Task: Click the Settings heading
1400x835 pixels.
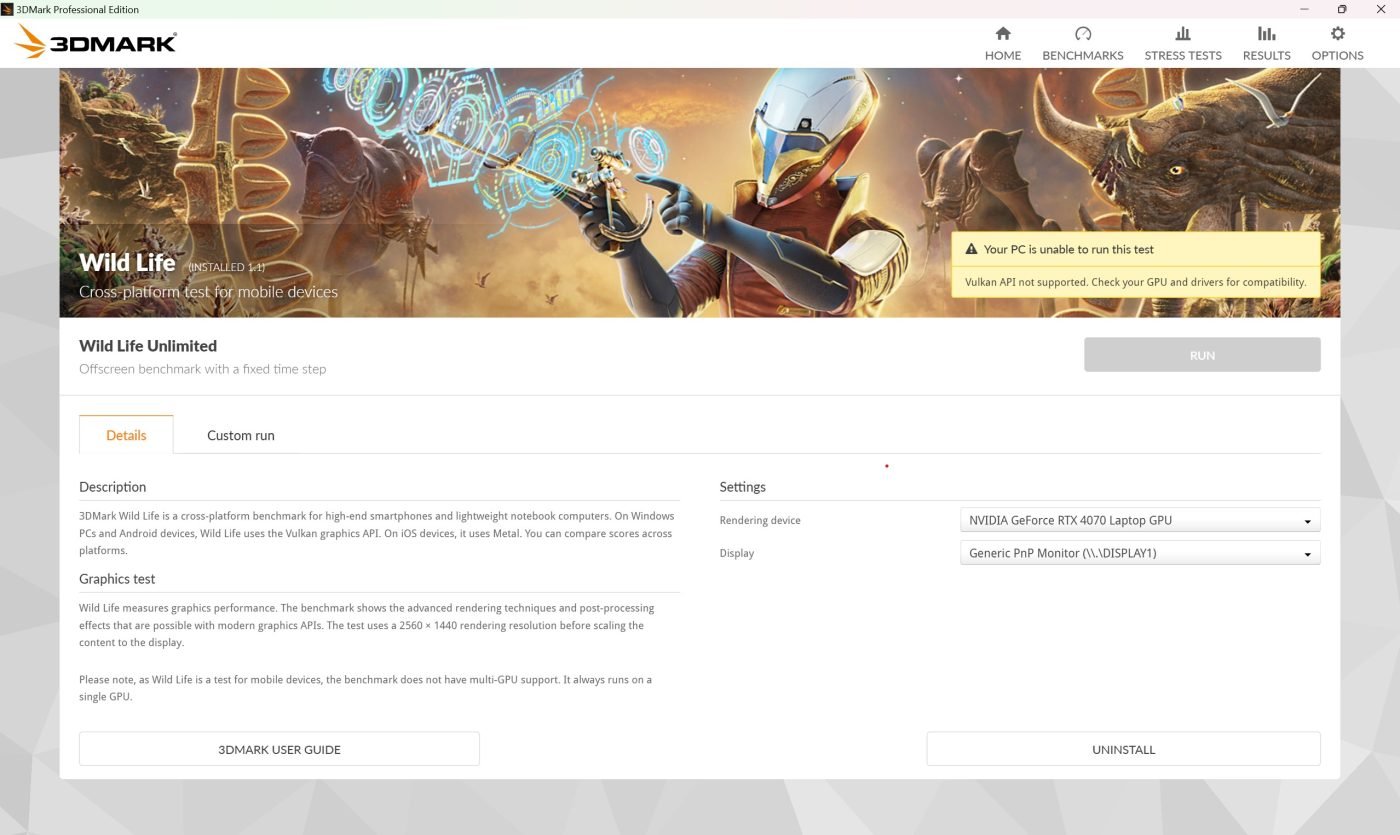Action: [743, 487]
